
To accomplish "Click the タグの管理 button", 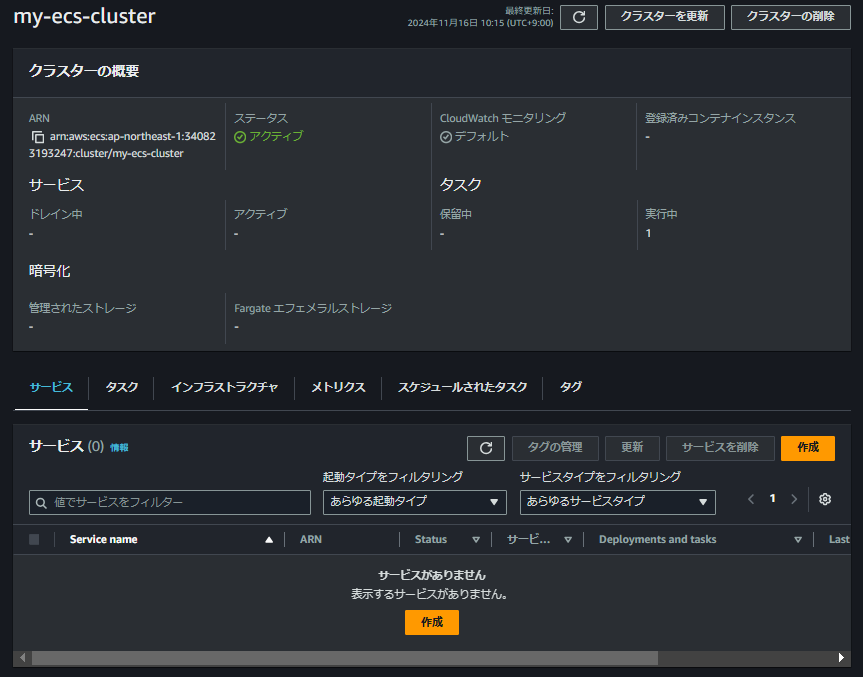I will (x=555, y=448).
